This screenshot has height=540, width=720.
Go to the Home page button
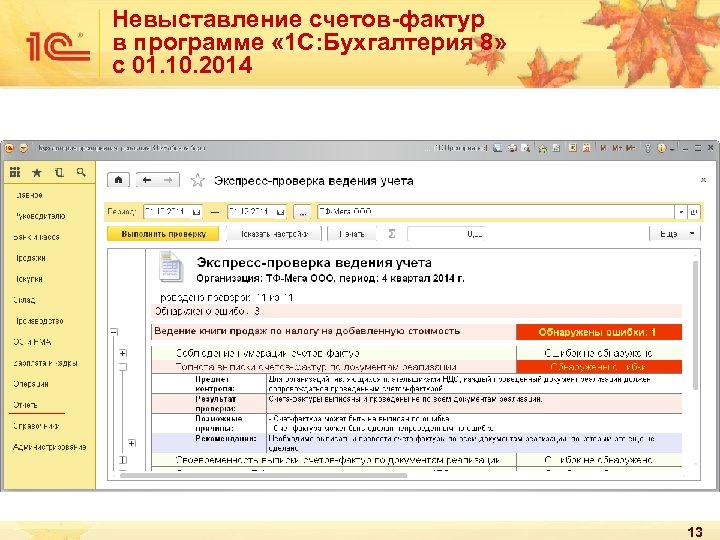pyautogui.click(x=118, y=180)
